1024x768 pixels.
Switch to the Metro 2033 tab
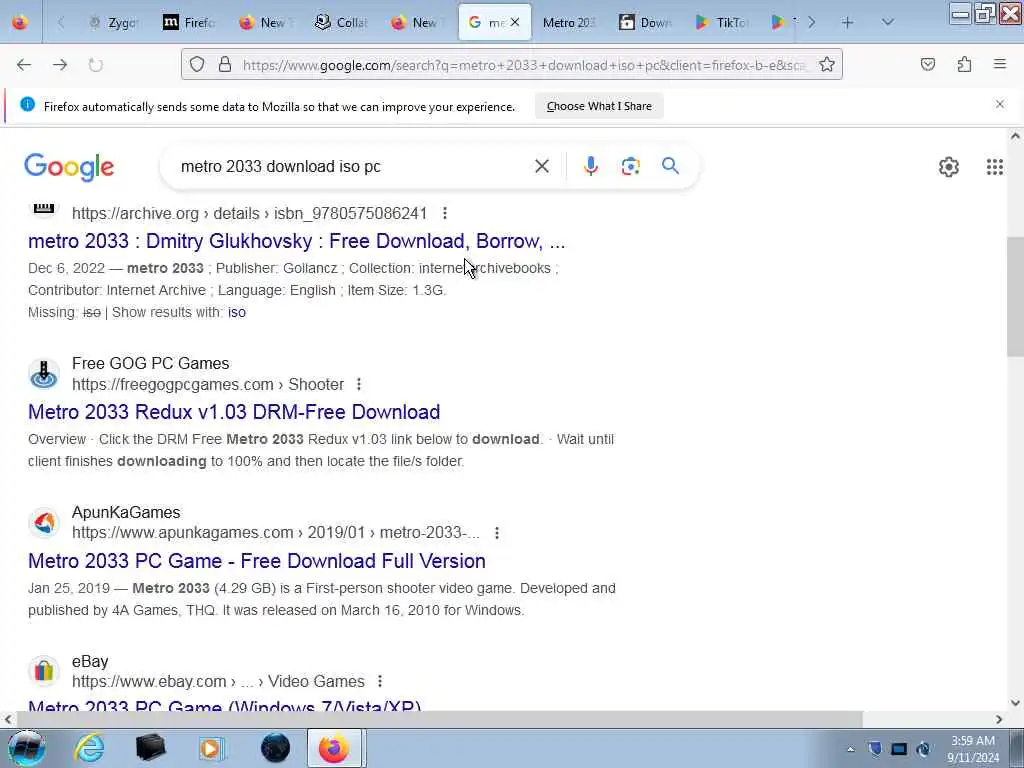(569, 23)
